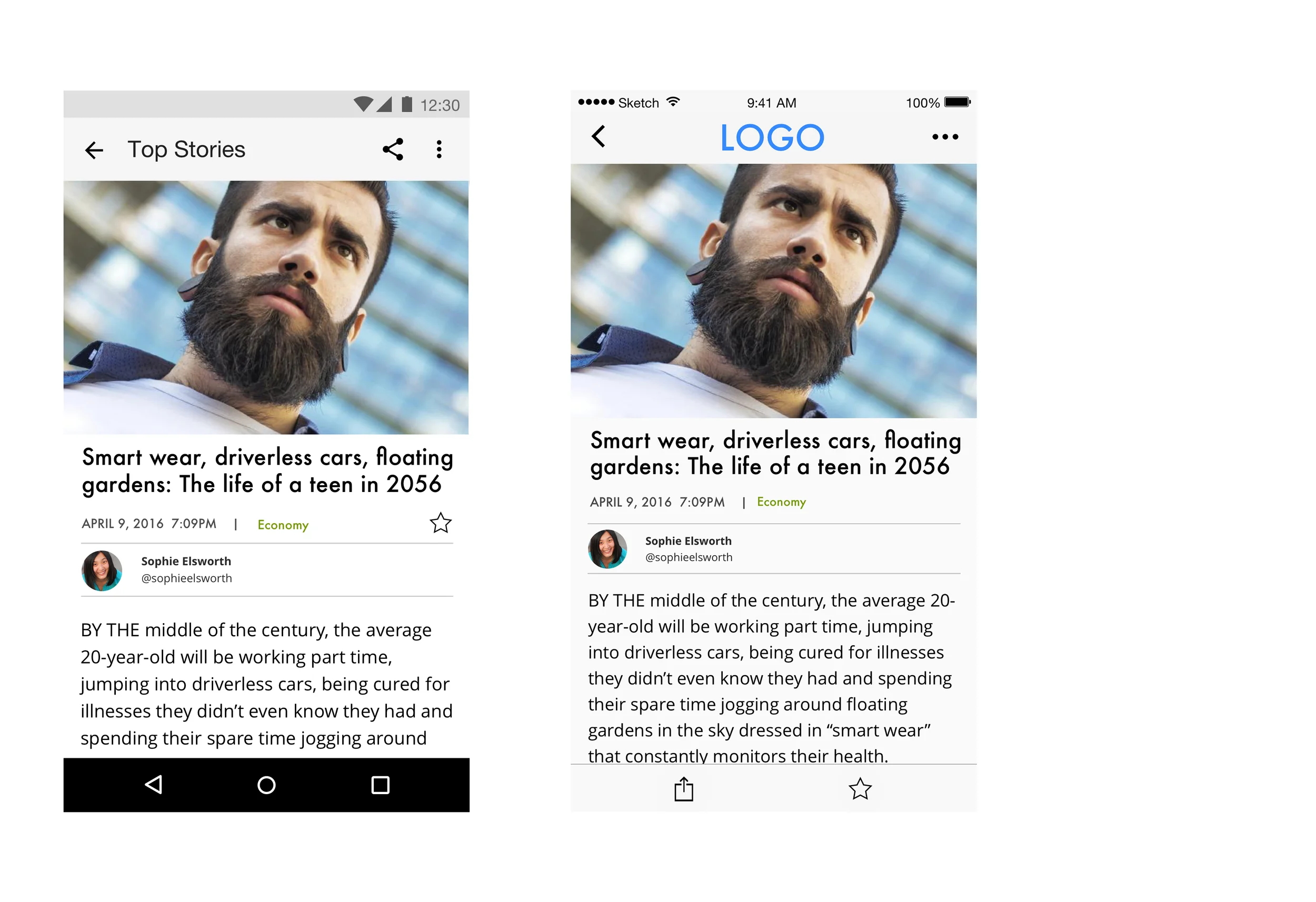Tap Sophie Elsworth's avatar on Android screen
This screenshot has width=1316, height=902.
[102, 571]
